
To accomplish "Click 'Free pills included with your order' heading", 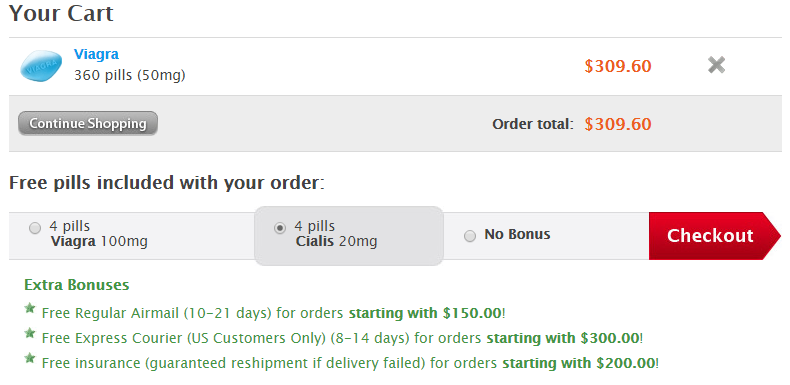I will click(167, 182).
